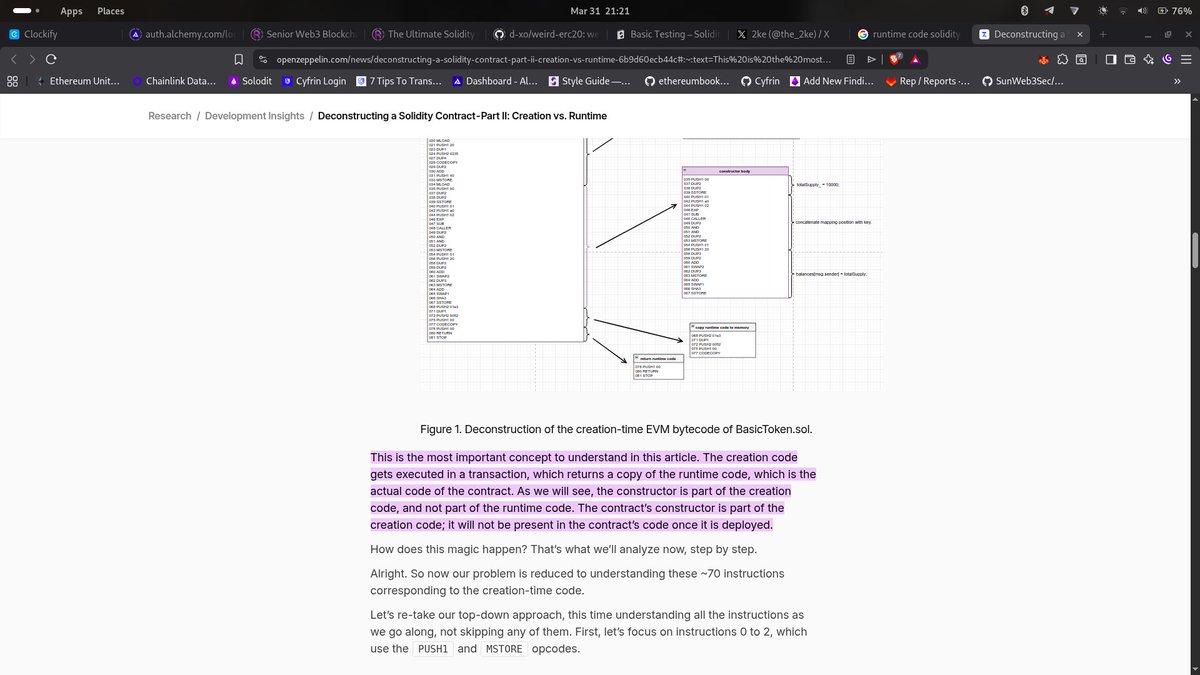Click Development Insights breadcrumb link
This screenshot has height=675, width=1200.
tap(254, 116)
